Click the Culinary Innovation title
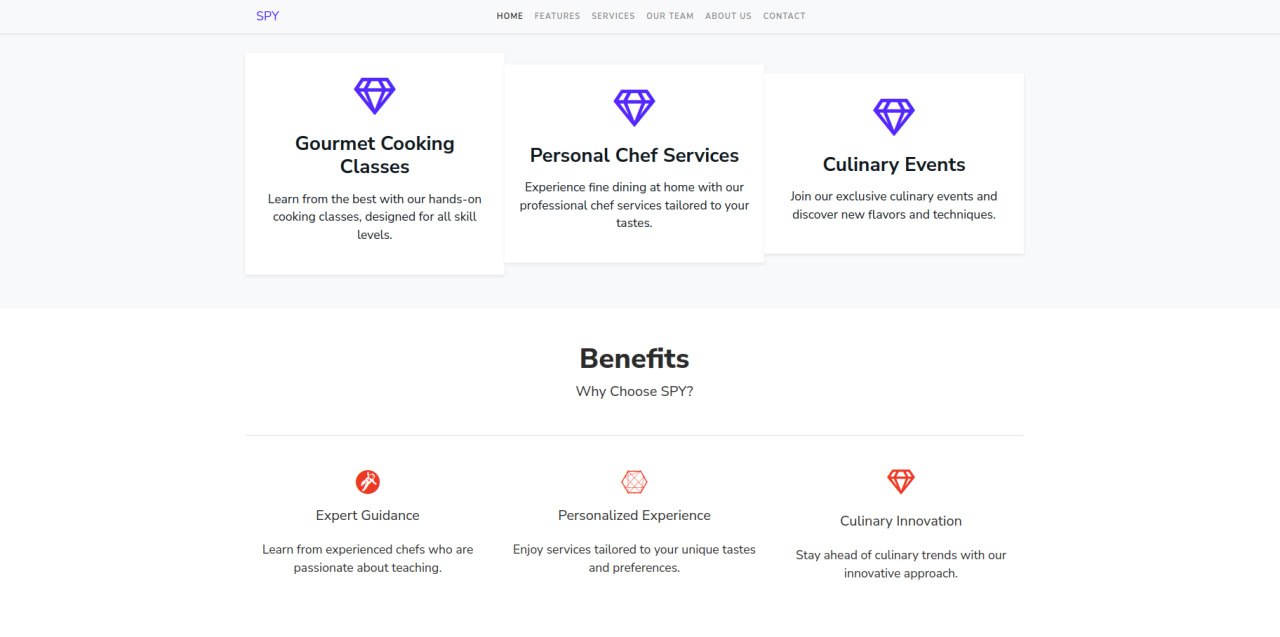This screenshot has height=637, width=1280. coord(901,521)
